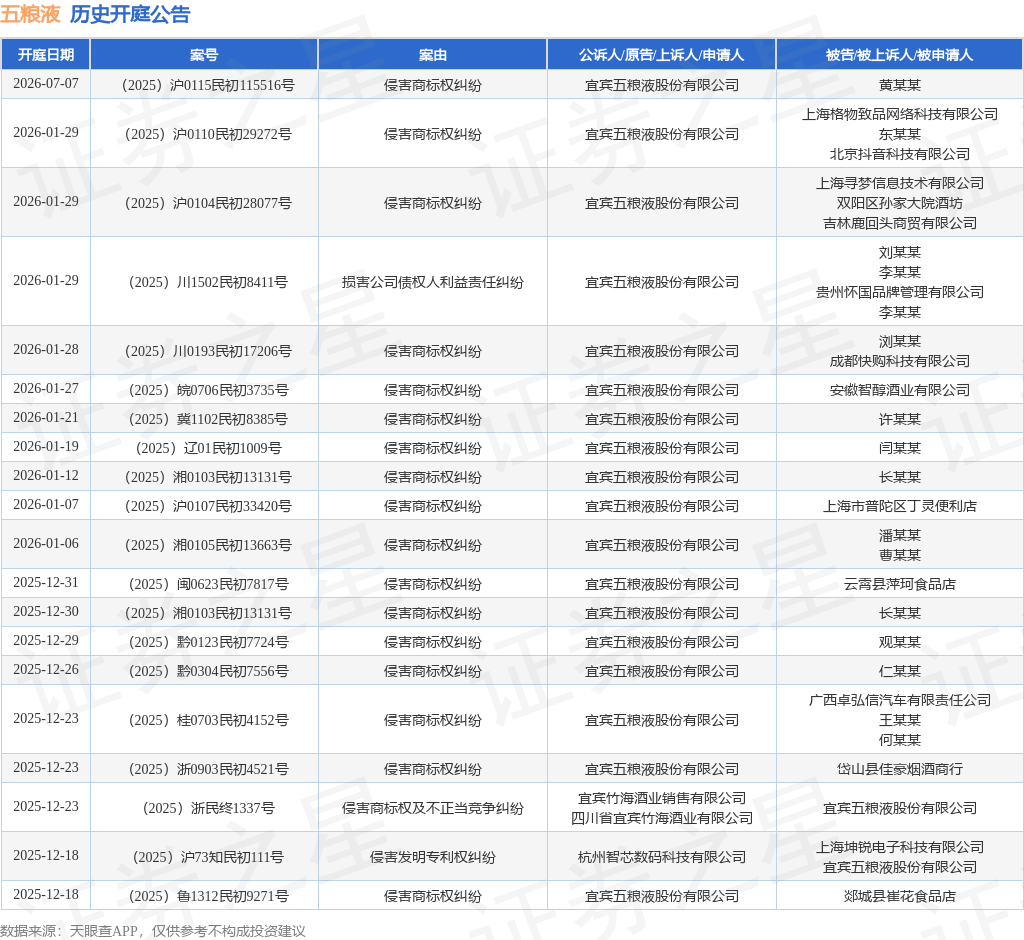
Task: Click defendant 许某某
Action: (899, 419)
